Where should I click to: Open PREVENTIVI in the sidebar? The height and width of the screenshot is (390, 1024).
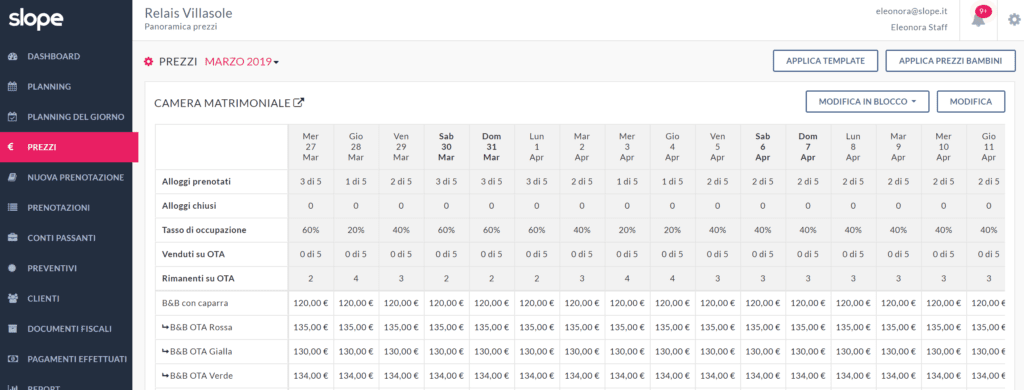52,268
